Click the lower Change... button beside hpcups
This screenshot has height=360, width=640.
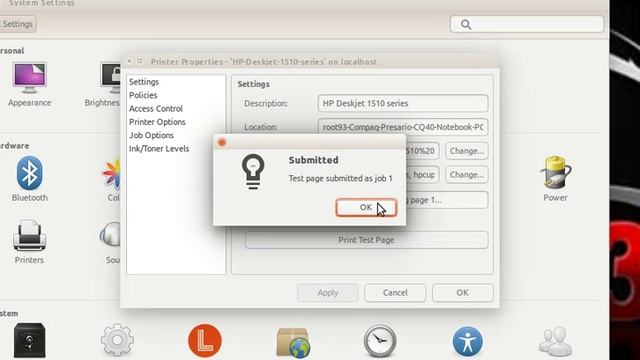(467, 175)
